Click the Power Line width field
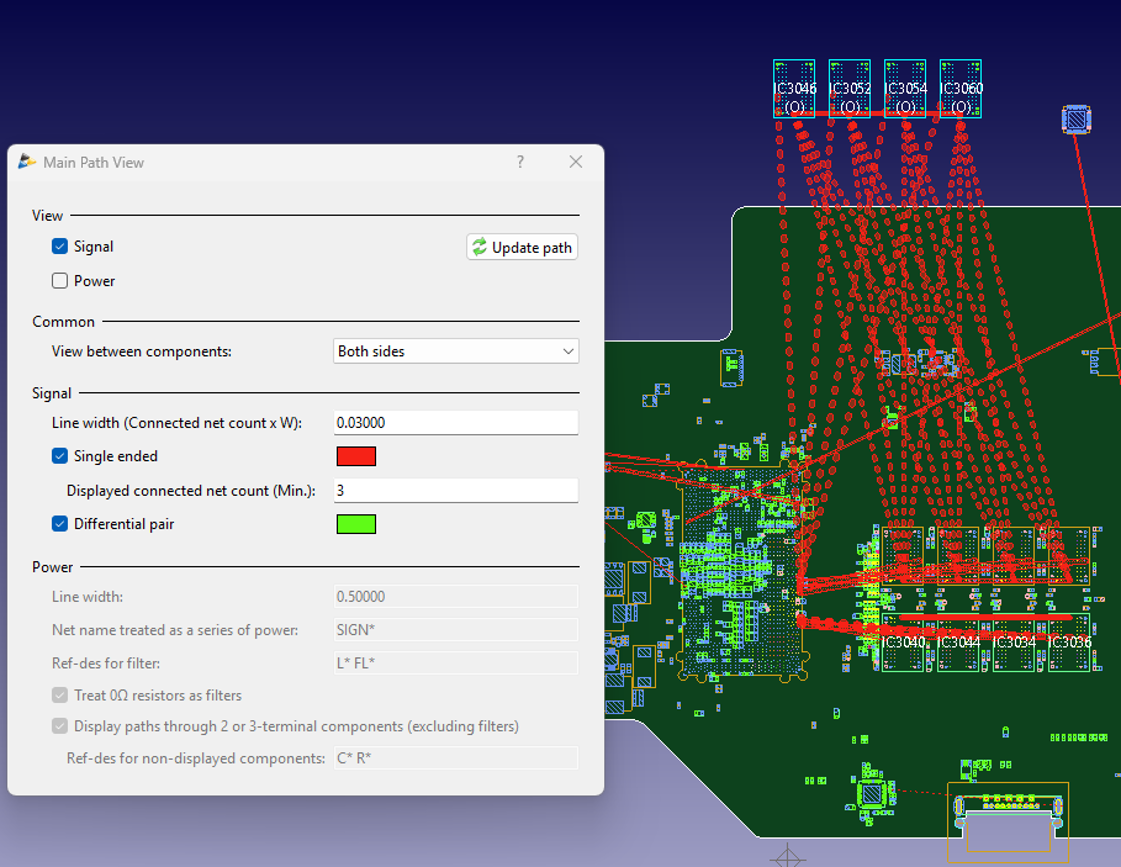The image size is (1121, 867). point(456,596)
